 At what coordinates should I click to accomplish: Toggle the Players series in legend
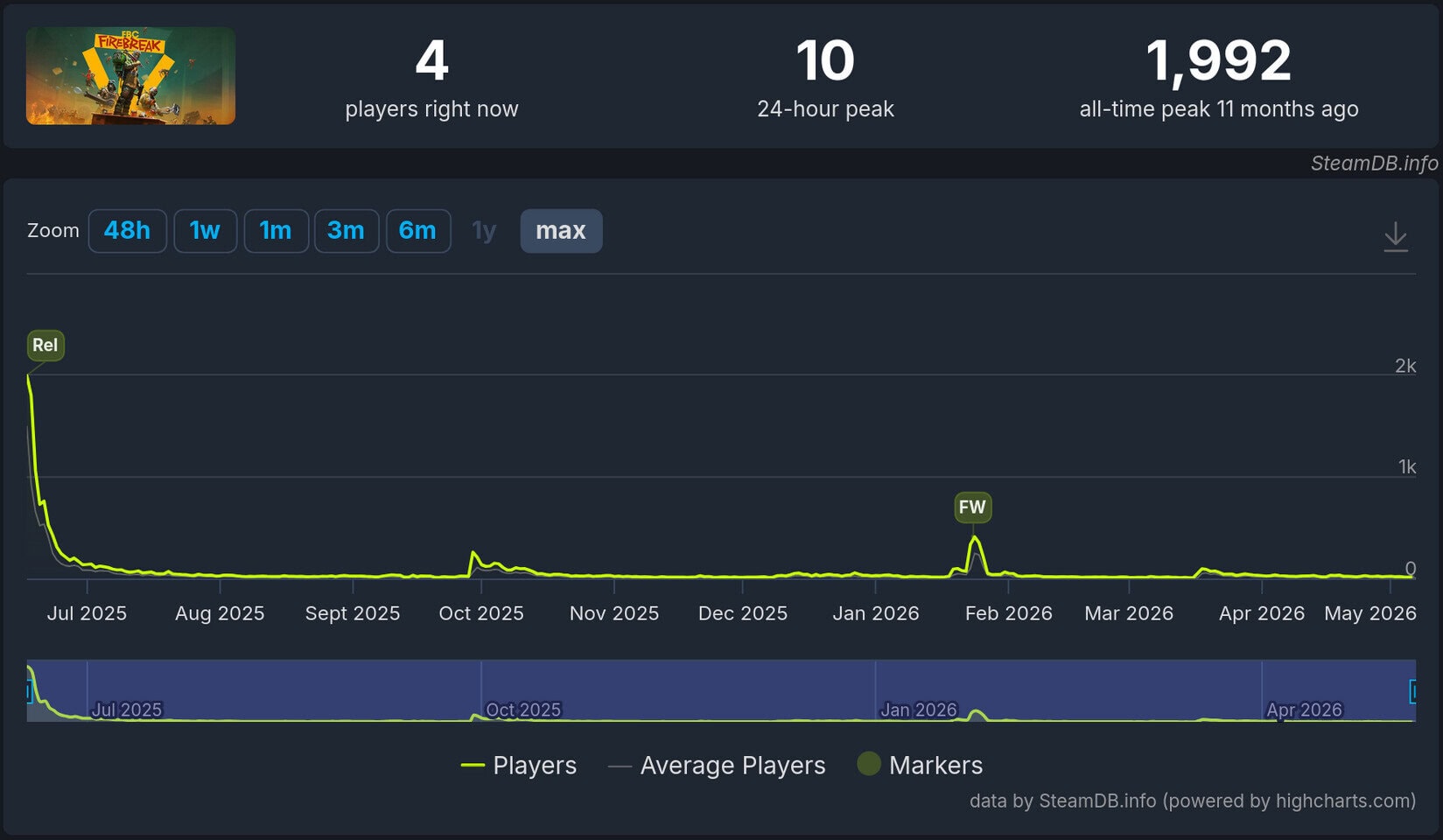(519, 765)
